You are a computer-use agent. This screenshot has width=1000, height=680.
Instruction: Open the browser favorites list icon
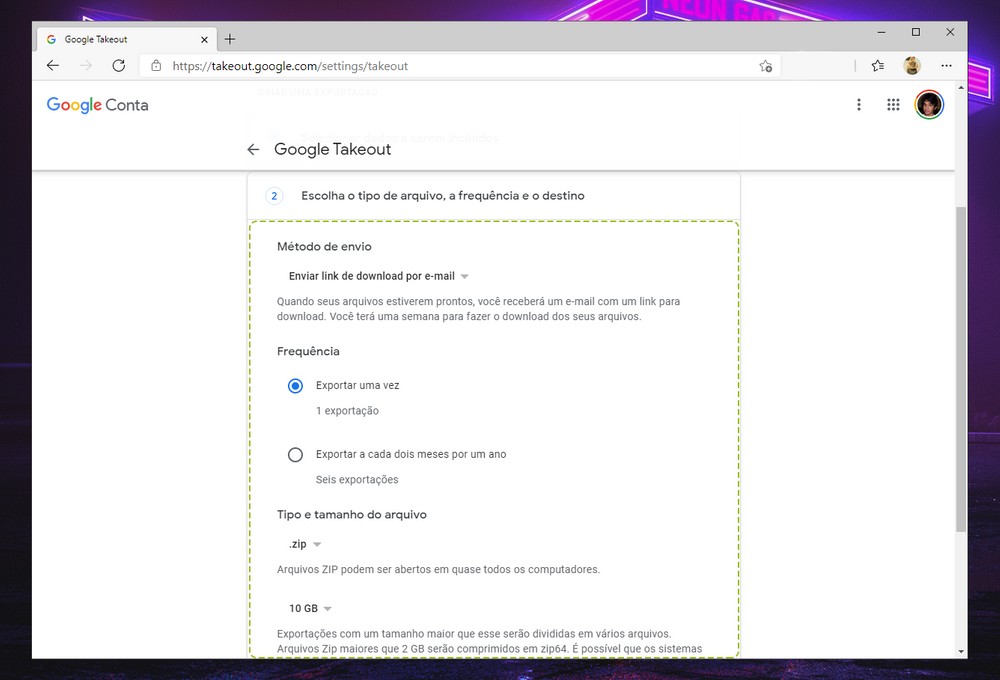pos(877,66)
